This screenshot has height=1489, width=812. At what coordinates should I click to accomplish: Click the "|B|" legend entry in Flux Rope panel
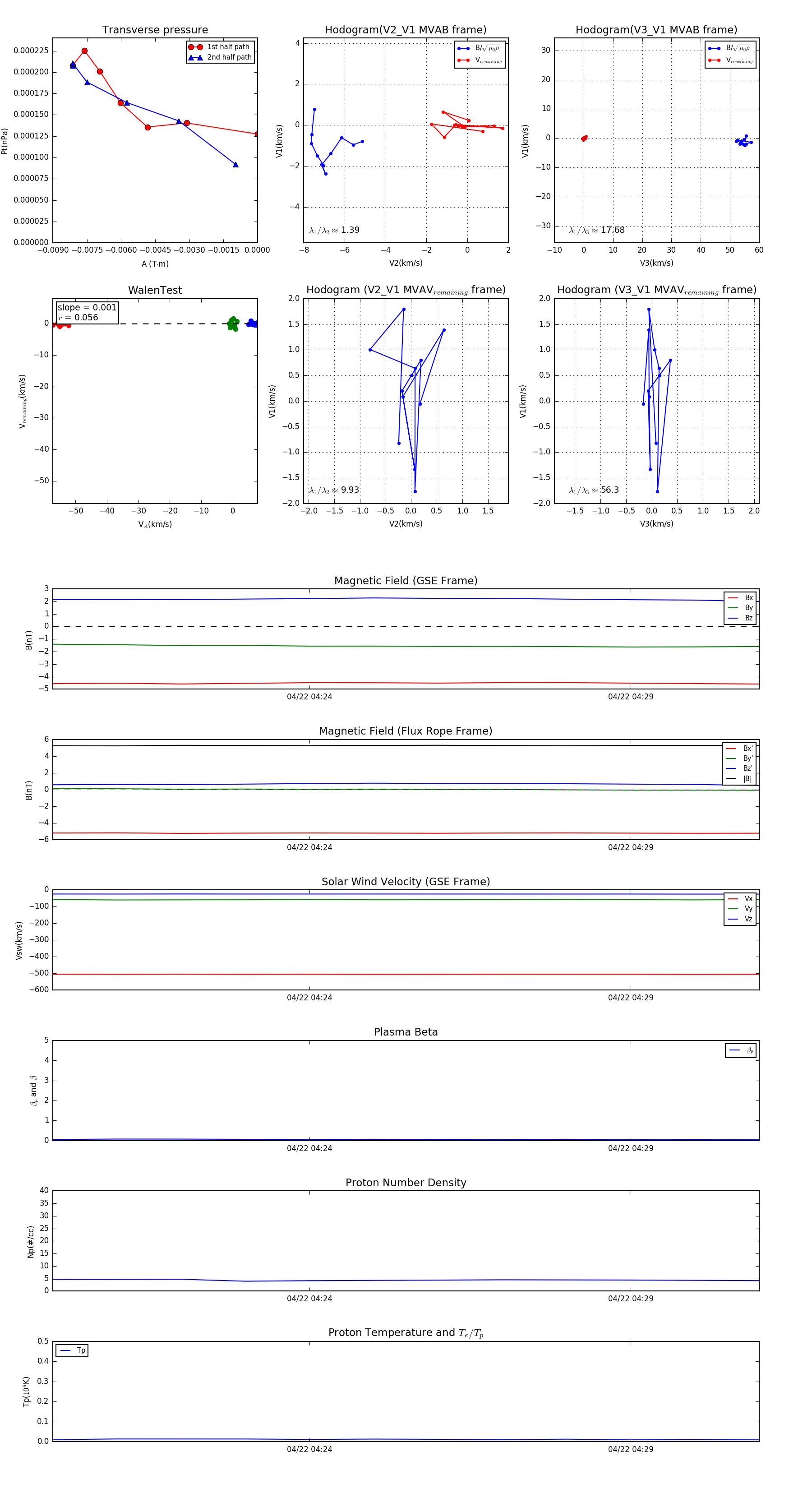(x=739, y=779)
